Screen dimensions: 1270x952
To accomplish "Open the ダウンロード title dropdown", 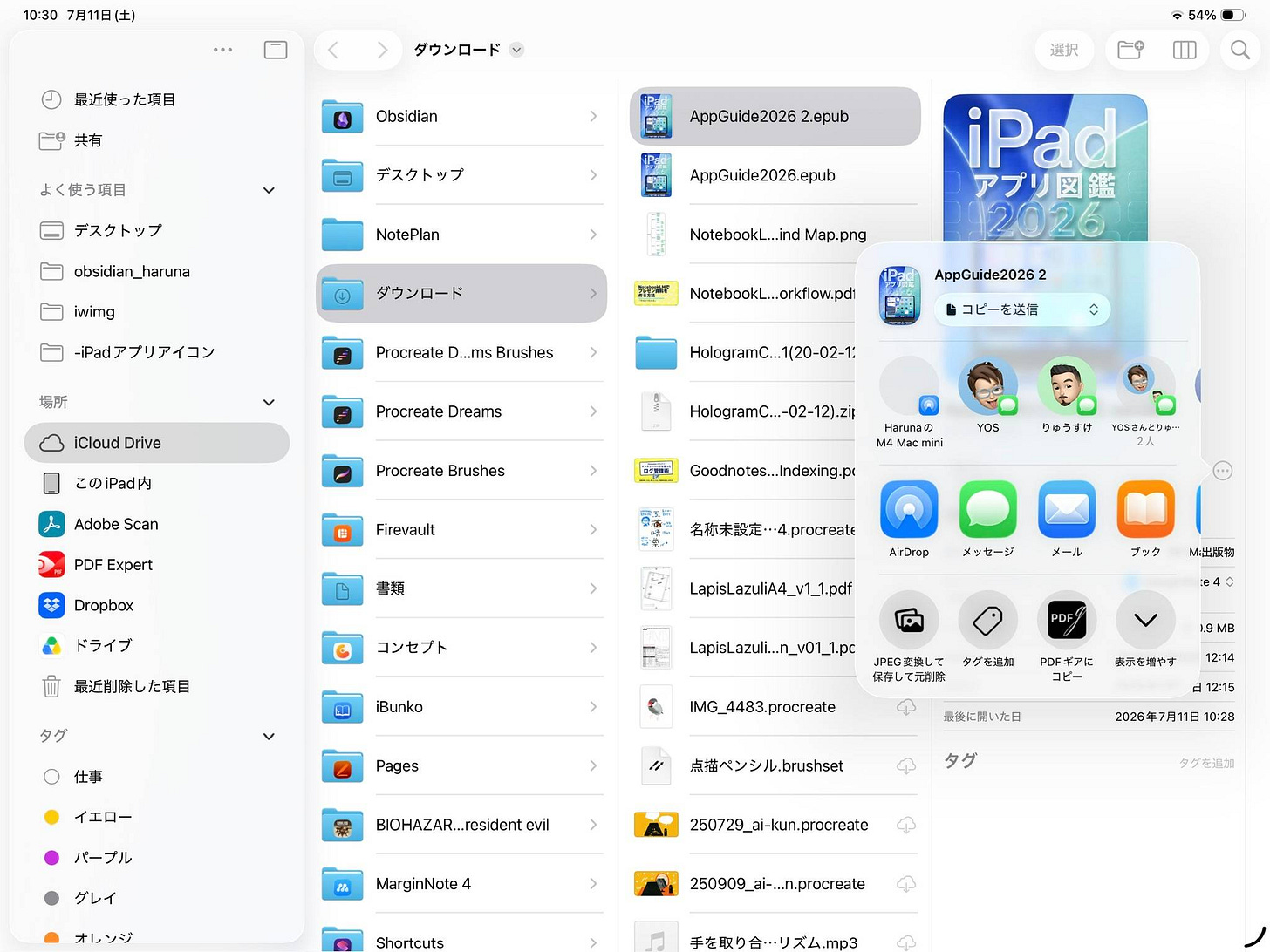I will 516,50.
